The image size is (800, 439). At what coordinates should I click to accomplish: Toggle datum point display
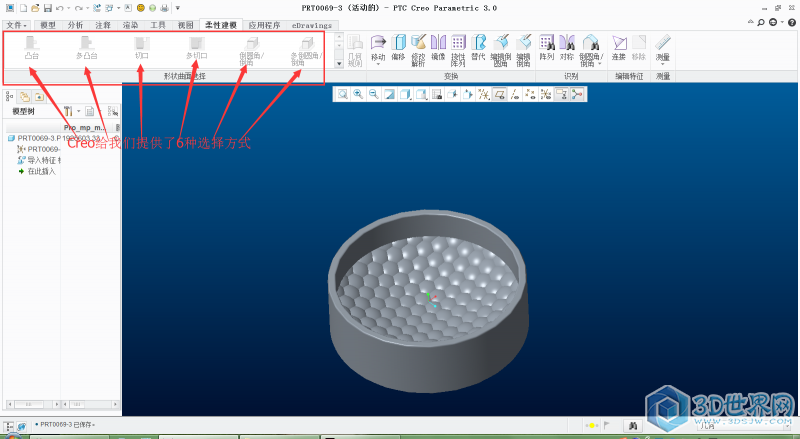[x=531, y=94]
